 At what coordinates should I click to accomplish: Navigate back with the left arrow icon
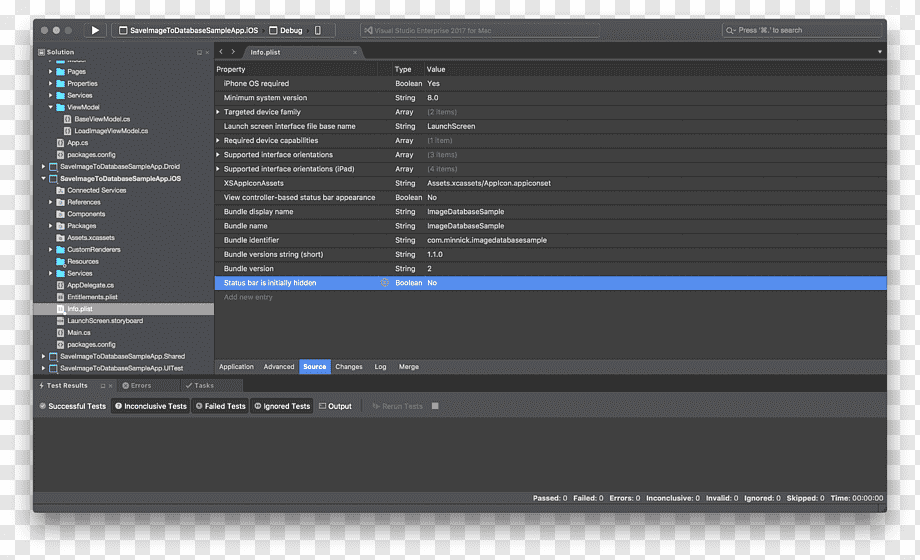[x=221, y=52]
